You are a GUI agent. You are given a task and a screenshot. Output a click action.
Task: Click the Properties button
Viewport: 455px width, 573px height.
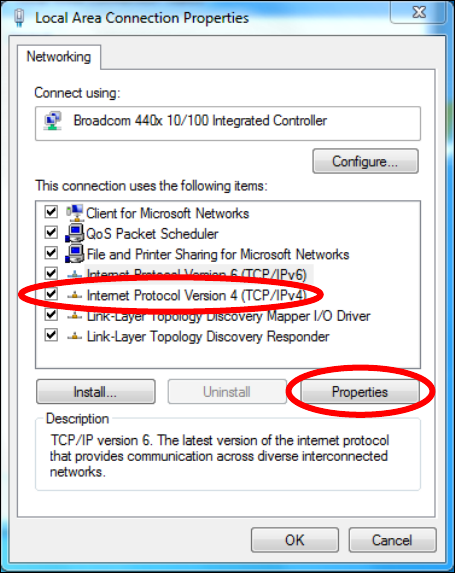pyautogui.click(x=360, y=392)
